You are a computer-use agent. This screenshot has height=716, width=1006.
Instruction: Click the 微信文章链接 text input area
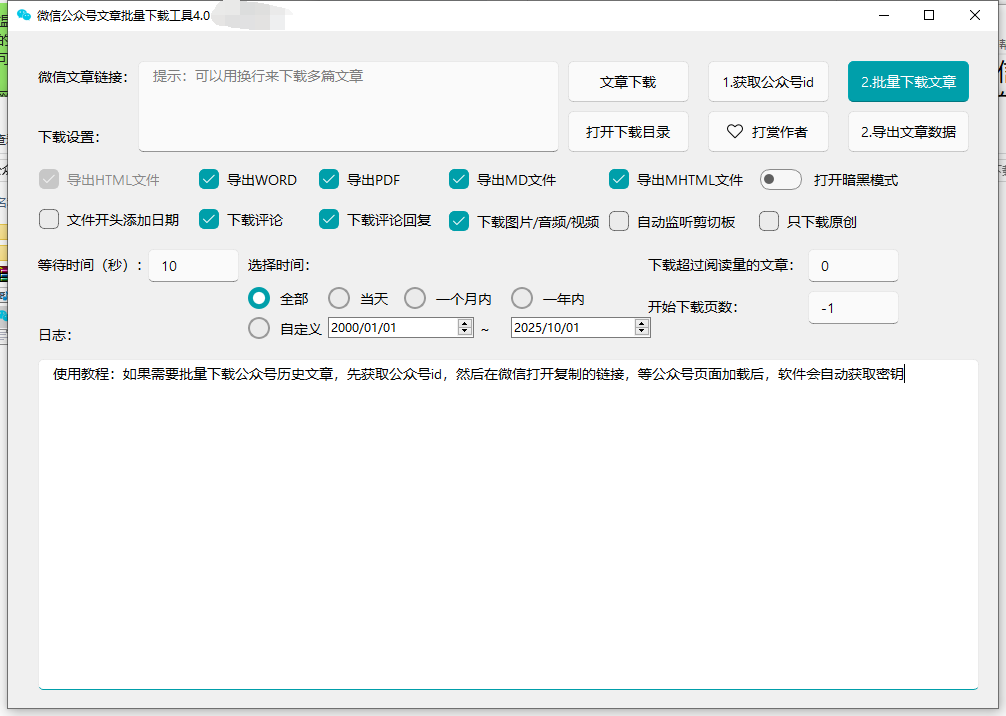point(348,106)
